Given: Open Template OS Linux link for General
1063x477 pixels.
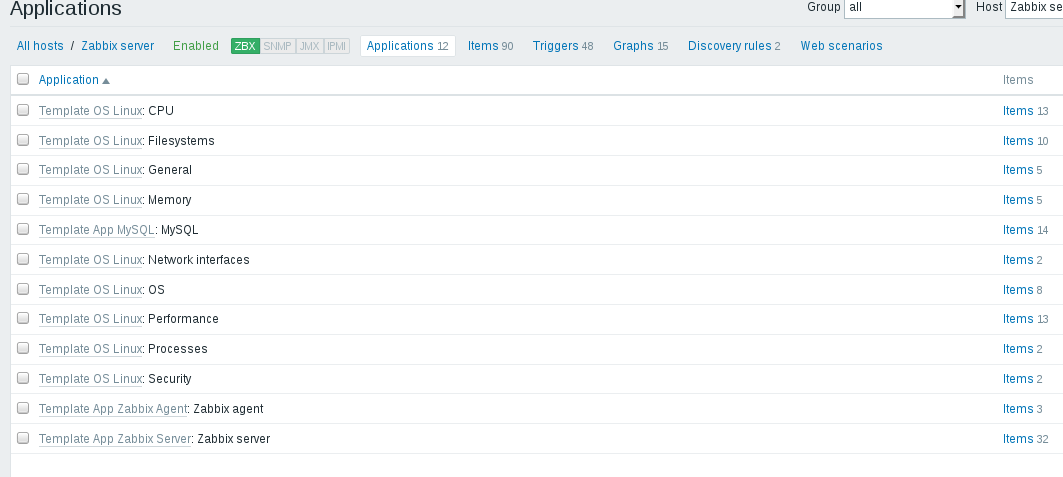Looking at the screenshot, I should pyautogui.click(x=90, y=170).
